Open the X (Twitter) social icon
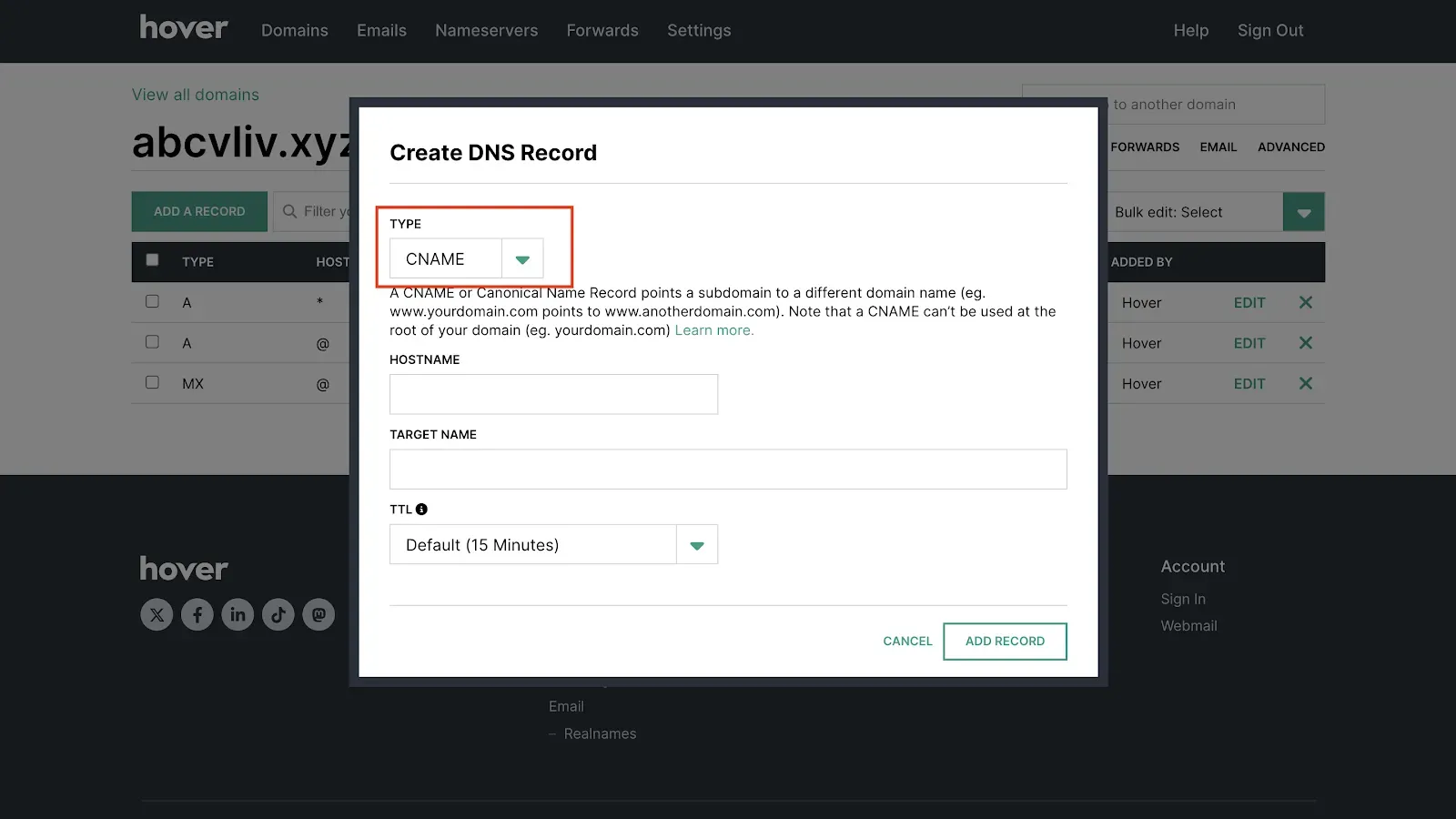Viewport: 1456px width, 819px height. 157,614
